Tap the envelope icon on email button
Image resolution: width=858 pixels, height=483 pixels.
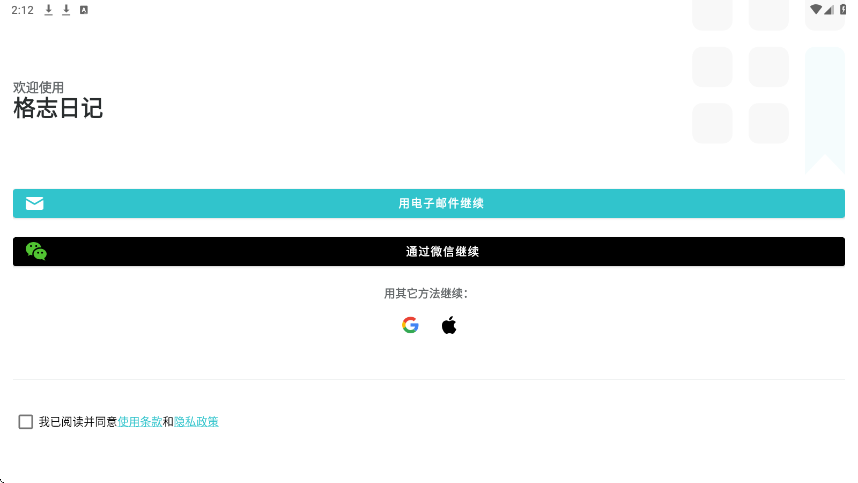(x=34, y=203)
